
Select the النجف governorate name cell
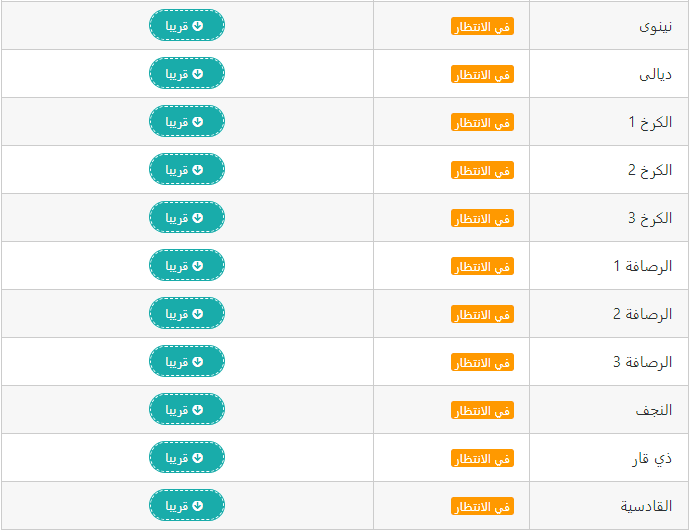(609, 410)
